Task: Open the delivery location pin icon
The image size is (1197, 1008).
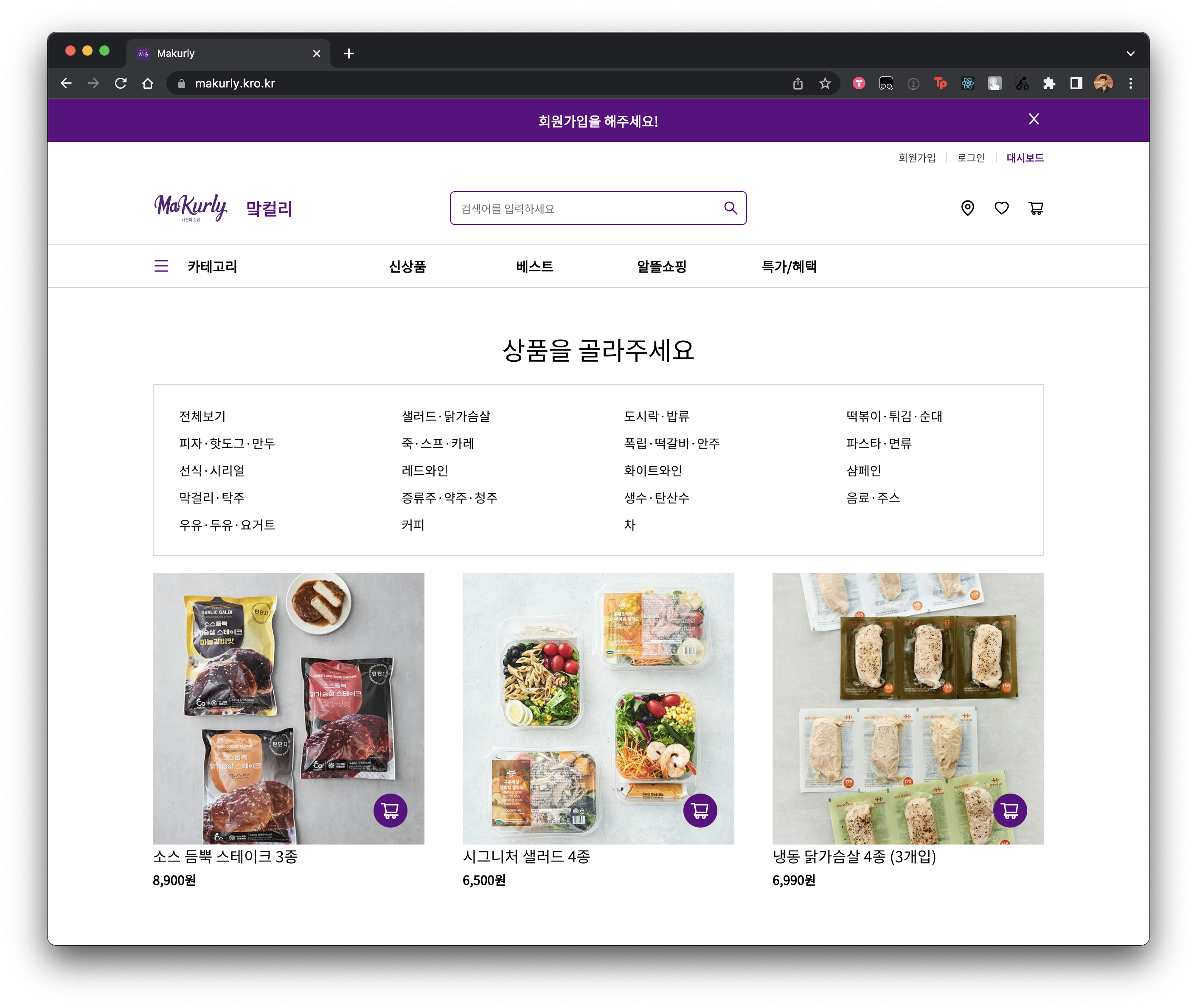Action: (x=967, y=208)
